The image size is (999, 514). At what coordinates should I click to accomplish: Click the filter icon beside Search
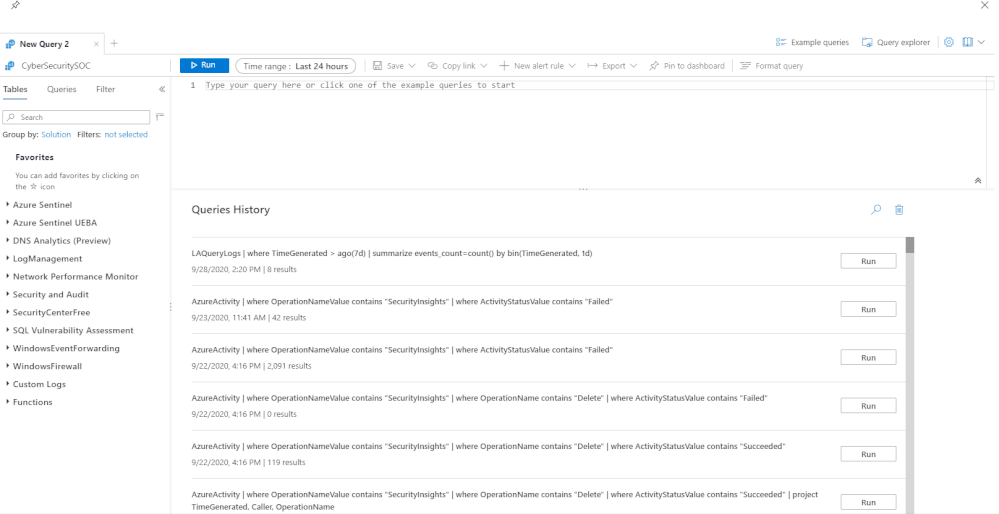click(160, 117)
